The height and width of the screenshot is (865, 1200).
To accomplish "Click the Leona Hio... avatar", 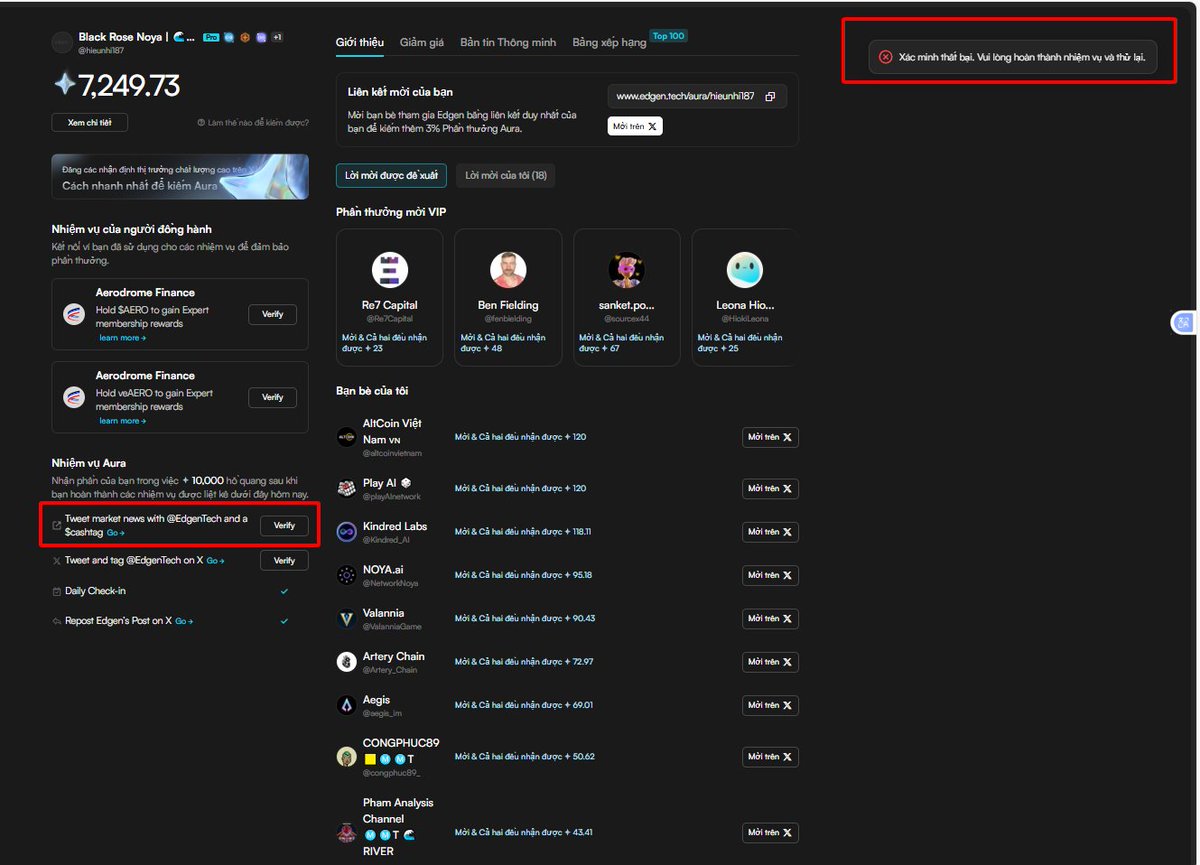I will coord(745,270).
